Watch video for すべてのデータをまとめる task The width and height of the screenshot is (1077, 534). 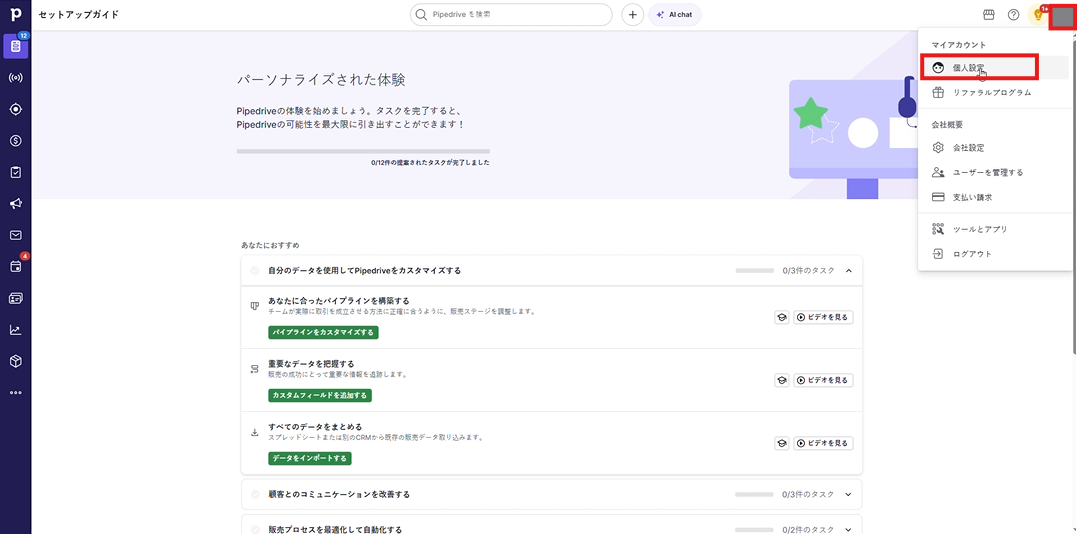click(x=823, y=443)
